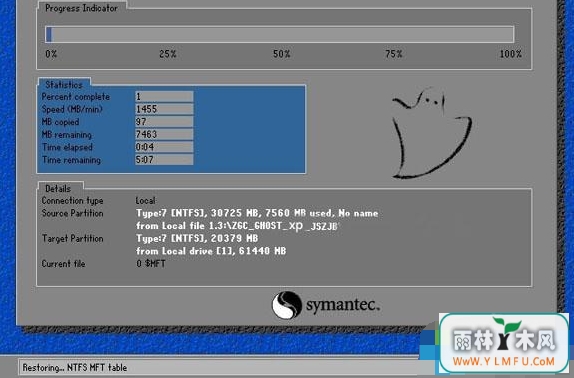Click the Percent complete label
This screenshot has width=574, height=378.
[x=75, y=97]
